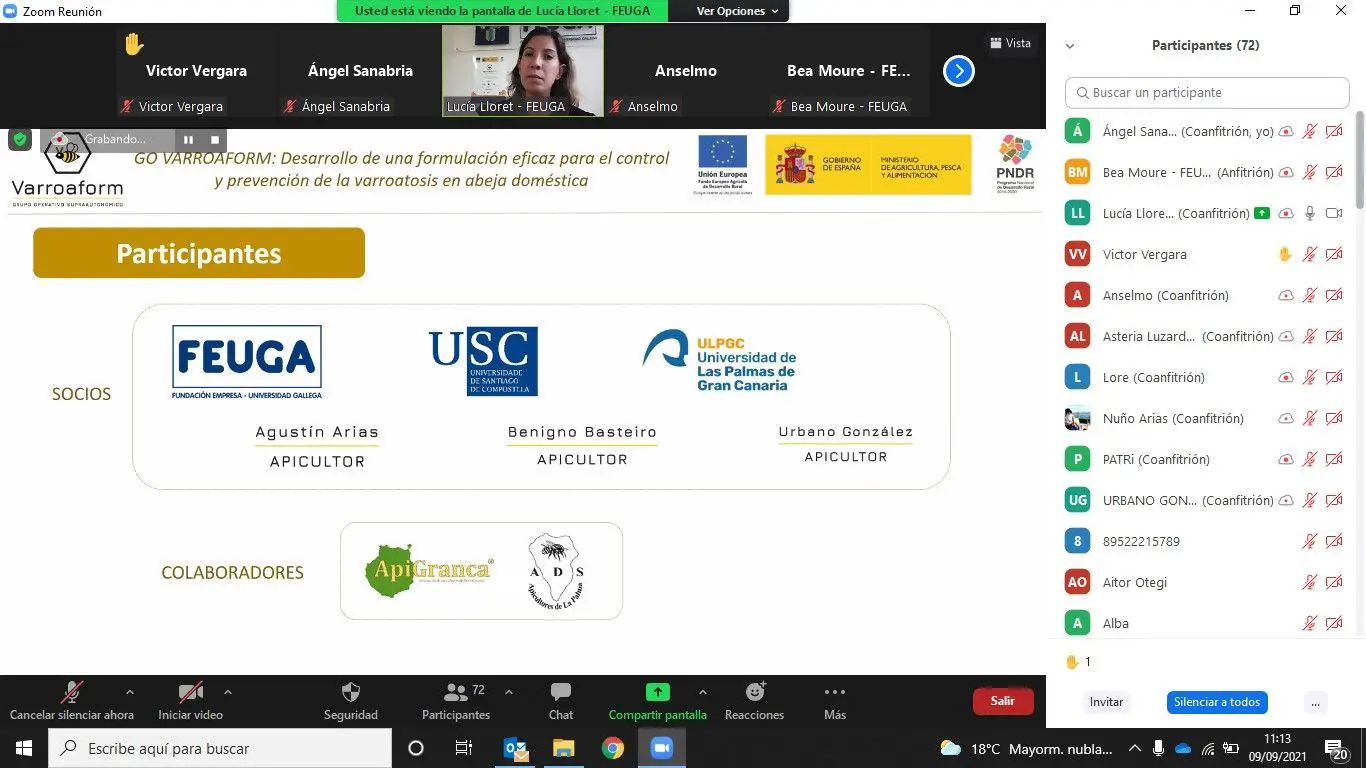Toggle camera with Iniciar video
The height and width of the screenshot is (768, 1366).
tap(190, 693)
